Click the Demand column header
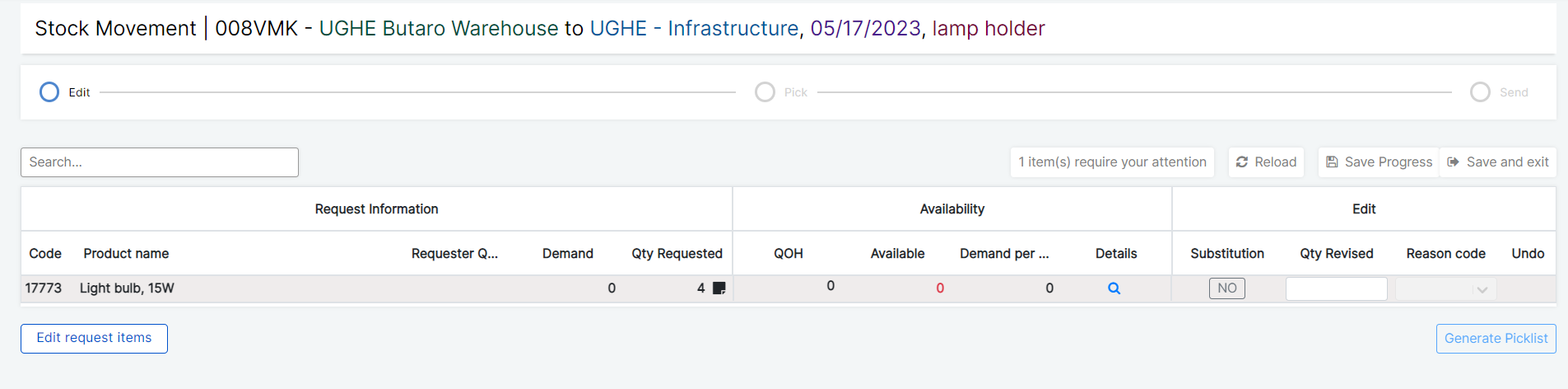Image resolution: width=1568 pixels, height=389 pixels. [567, 254]
